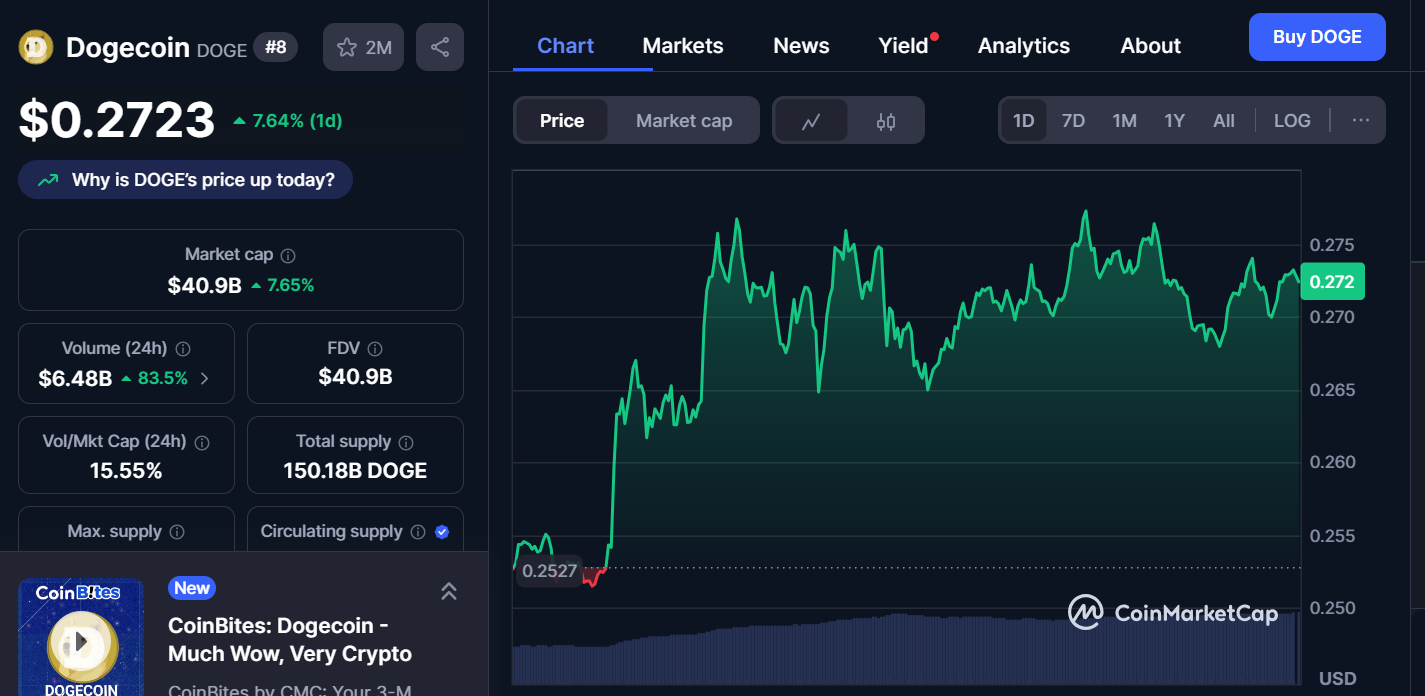Click 'Why is DOGE's price up today?'
Image resolution: width=1425 pixels, height=696 pixels.
[185, 180]
